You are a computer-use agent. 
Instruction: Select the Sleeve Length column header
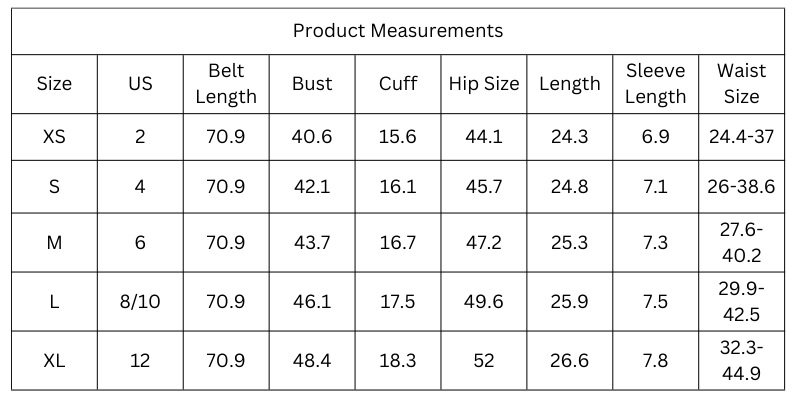coord(656,84)
